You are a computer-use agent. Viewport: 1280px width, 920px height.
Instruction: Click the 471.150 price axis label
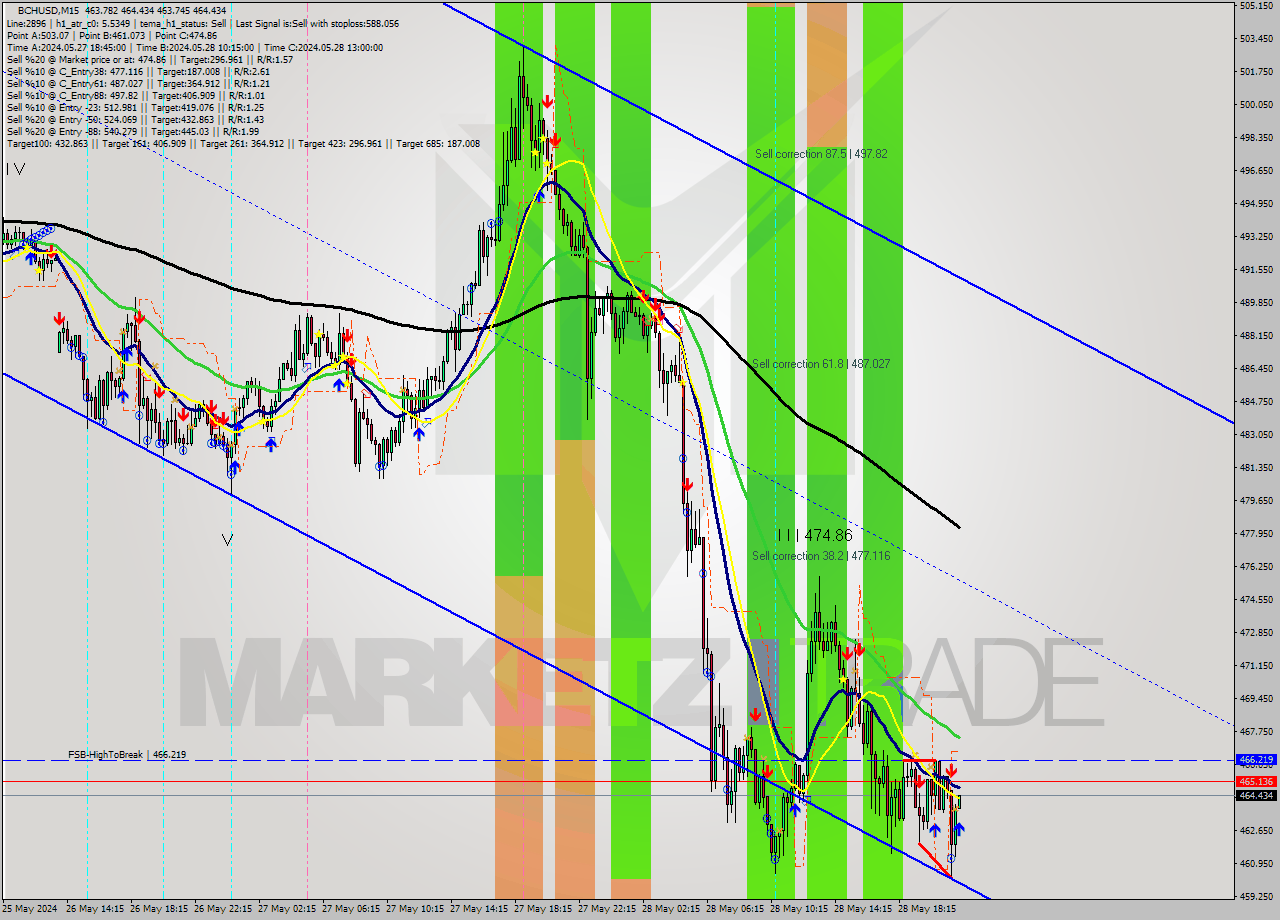coord(1255,666)
